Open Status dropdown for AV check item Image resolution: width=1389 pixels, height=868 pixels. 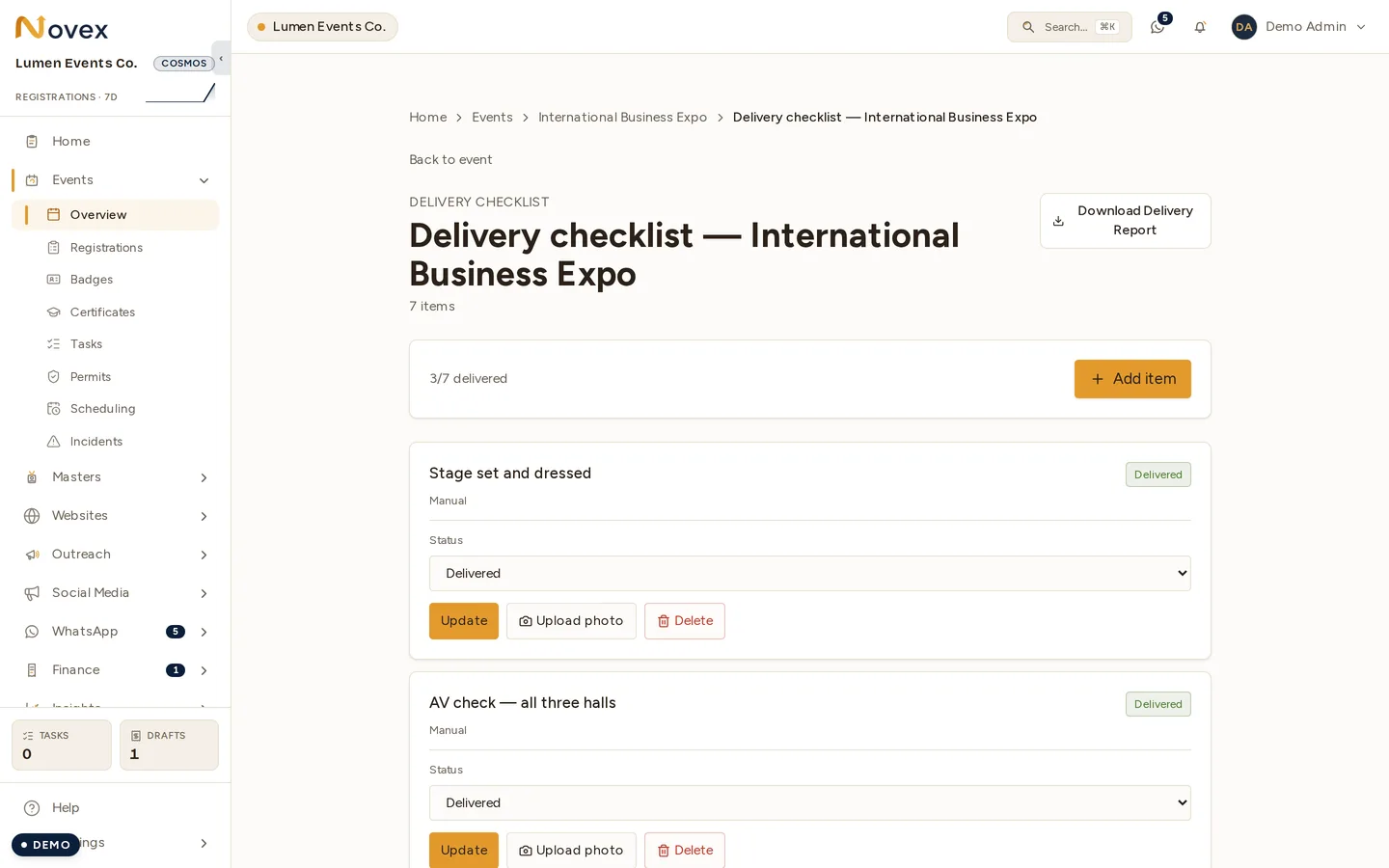tap(809, 802)
